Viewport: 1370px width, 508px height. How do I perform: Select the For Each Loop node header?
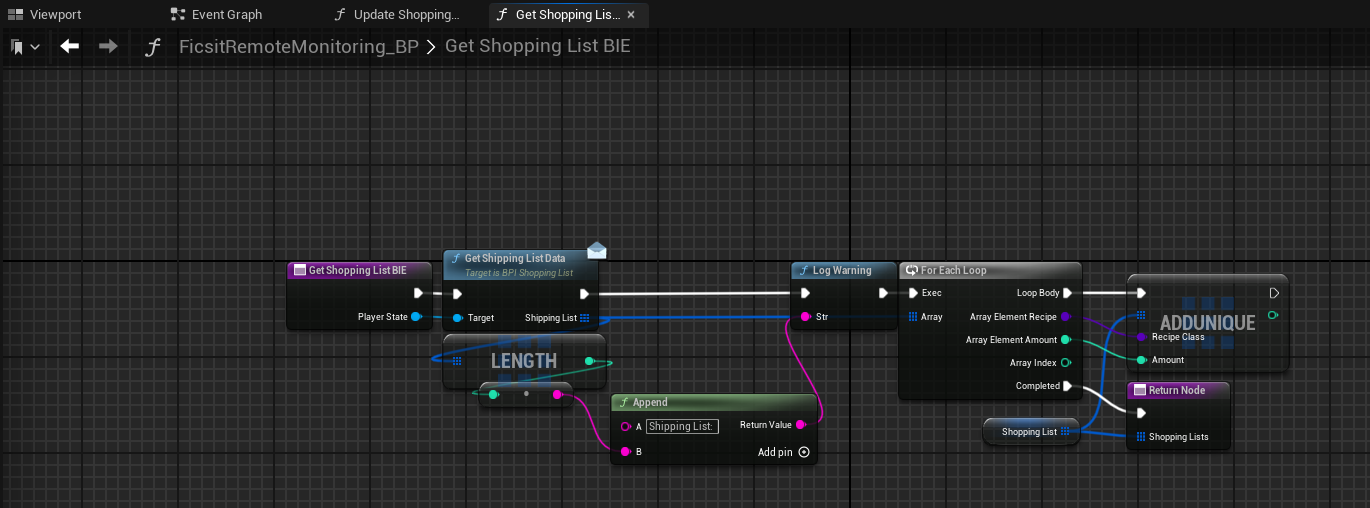pos(990,270)
